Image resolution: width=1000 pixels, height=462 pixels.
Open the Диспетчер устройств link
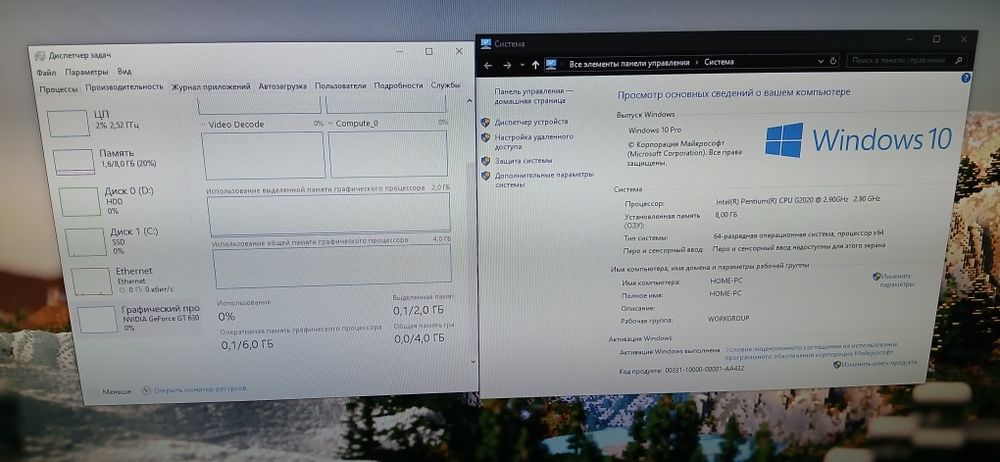(532, 121)
